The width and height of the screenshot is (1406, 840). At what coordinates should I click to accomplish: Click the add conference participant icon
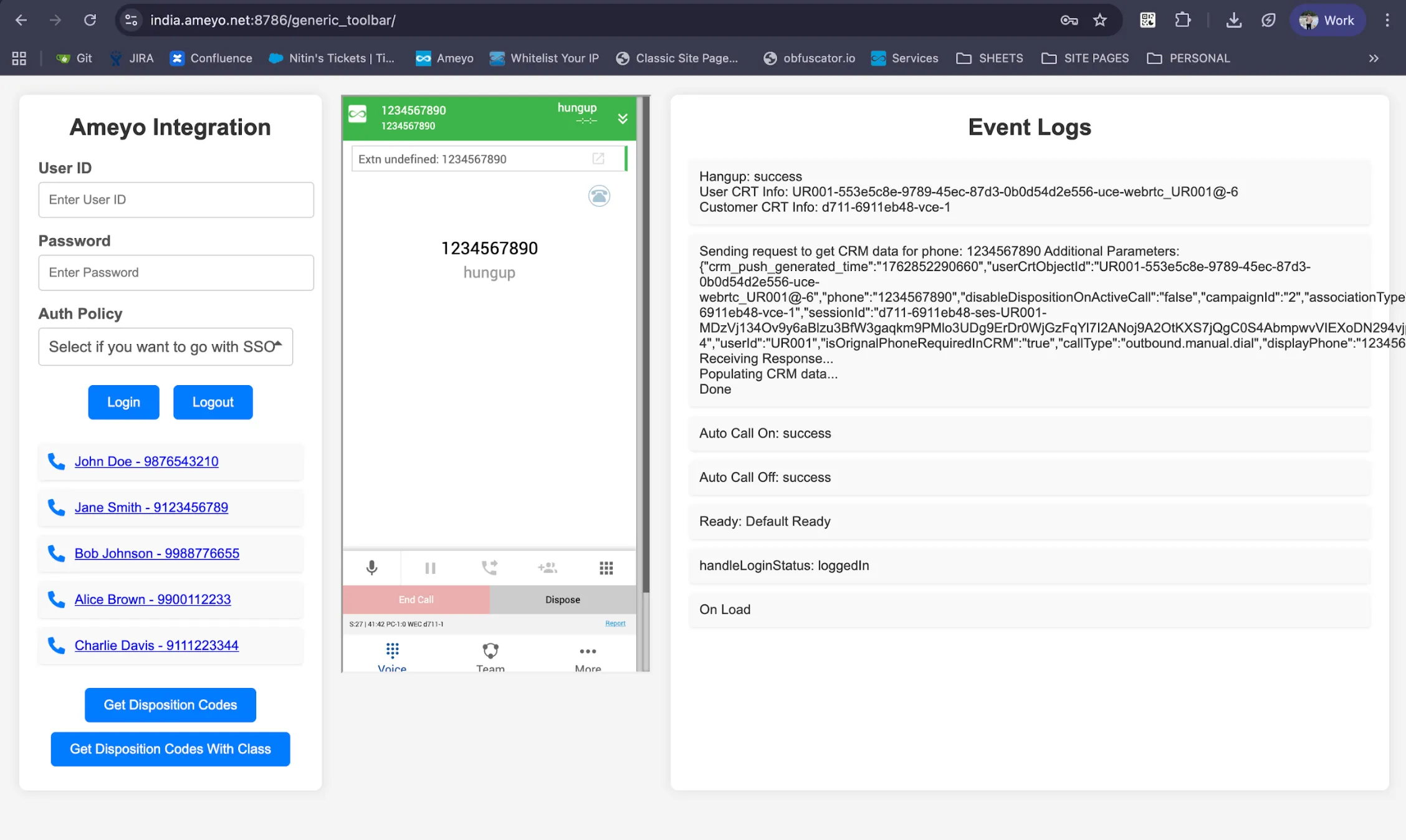[x=547, y=568]
